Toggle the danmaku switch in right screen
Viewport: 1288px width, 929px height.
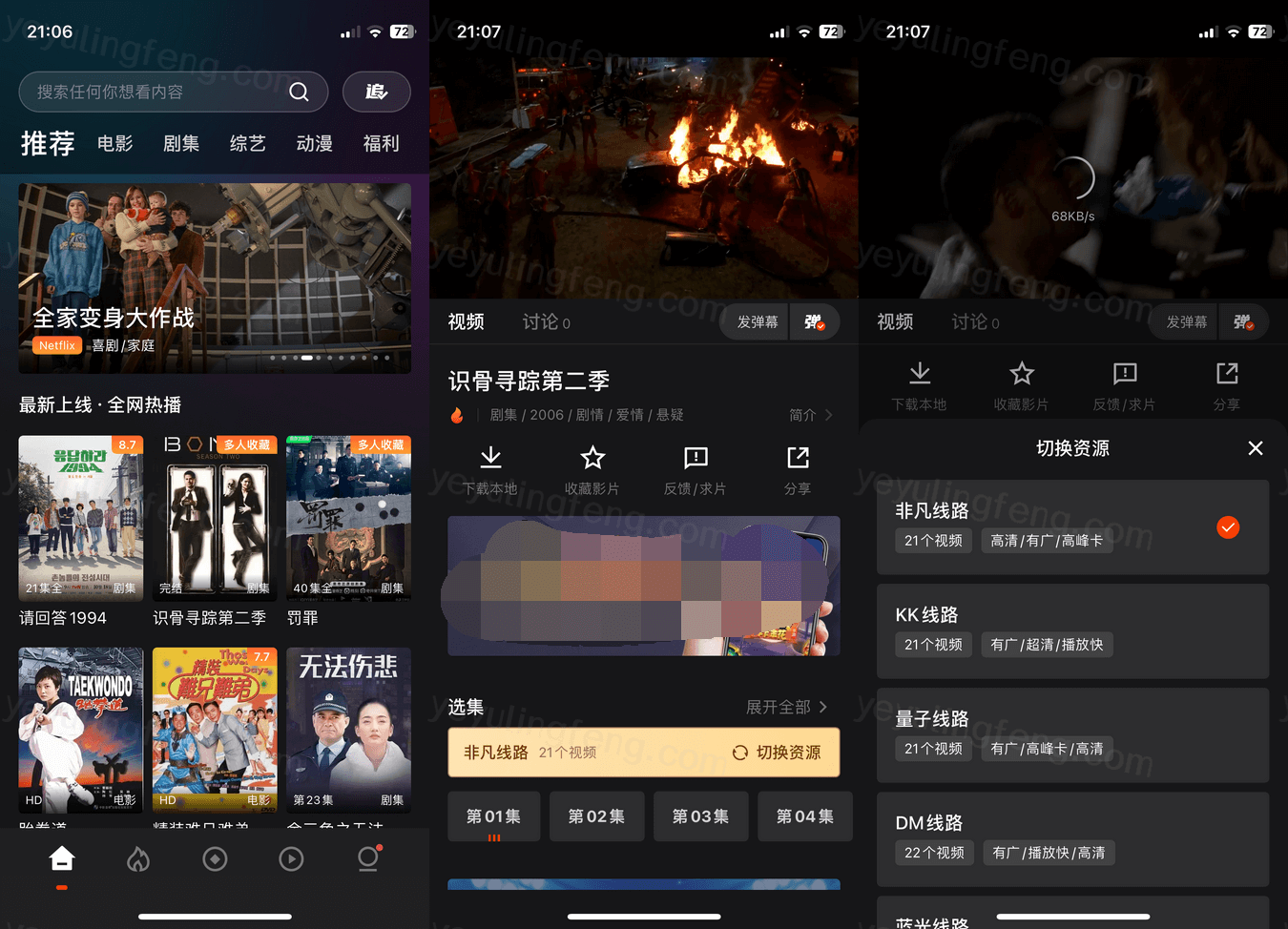(x=1244, y=322)
